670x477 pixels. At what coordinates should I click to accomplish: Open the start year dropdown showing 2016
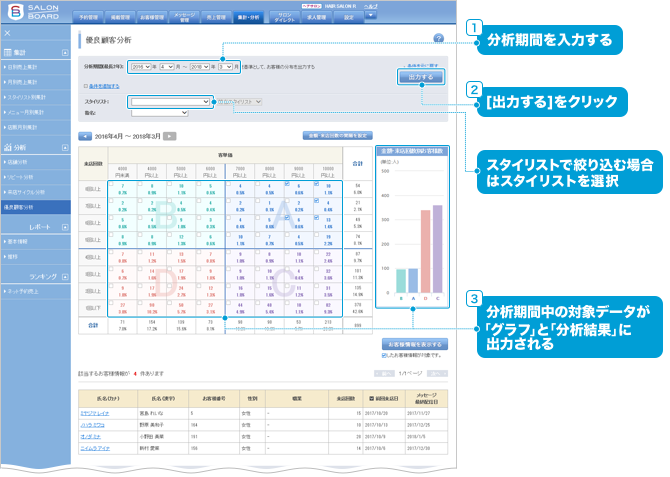point(141,67)
